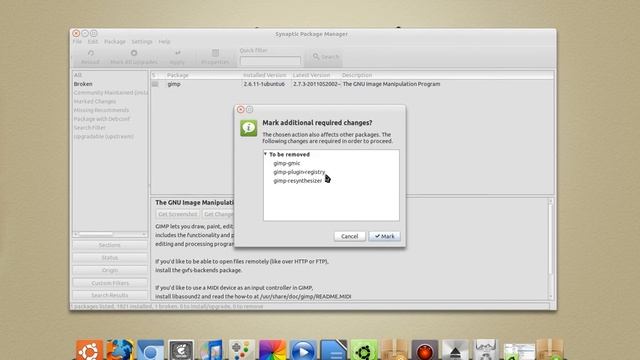The width and height of the screenshot is (640, 360).
Task: Click the Custom Filters button
Action: click(x=110, y=283)
